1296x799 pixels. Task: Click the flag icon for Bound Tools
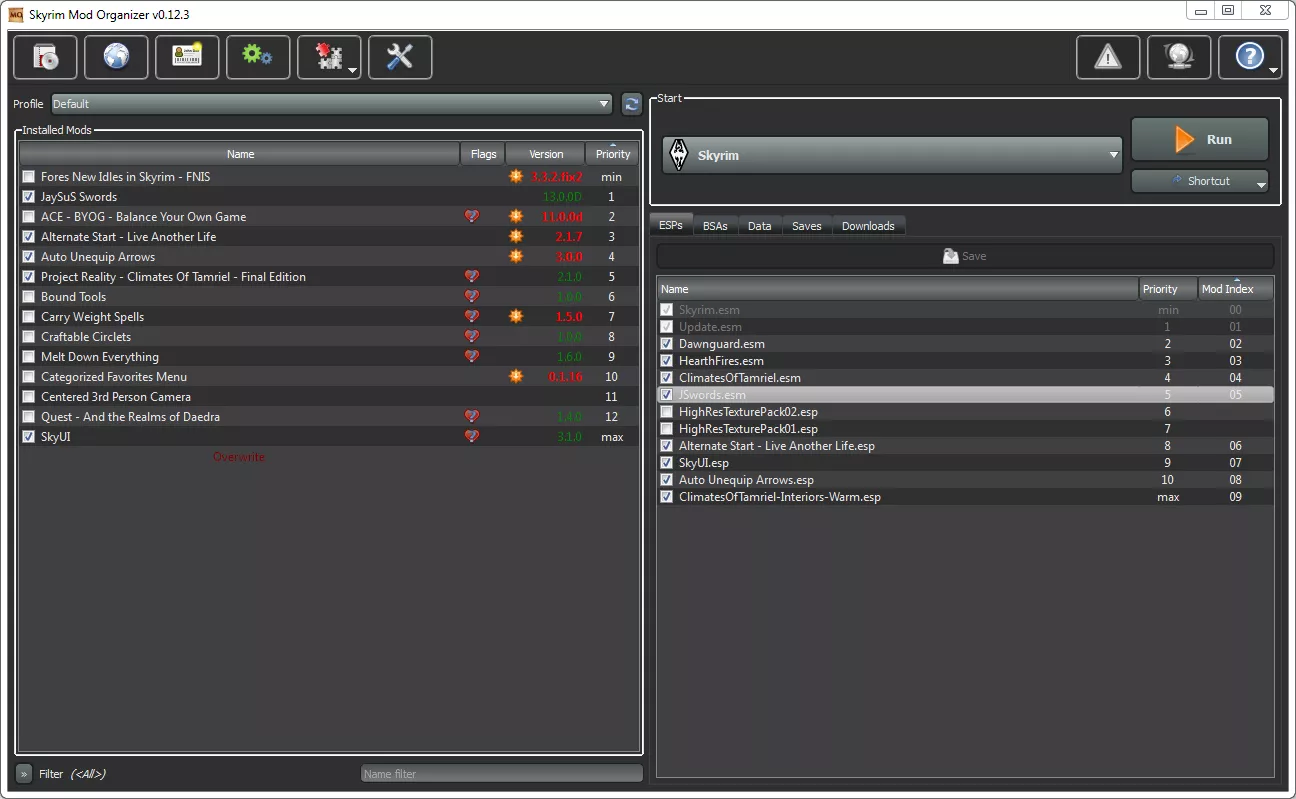472,296
